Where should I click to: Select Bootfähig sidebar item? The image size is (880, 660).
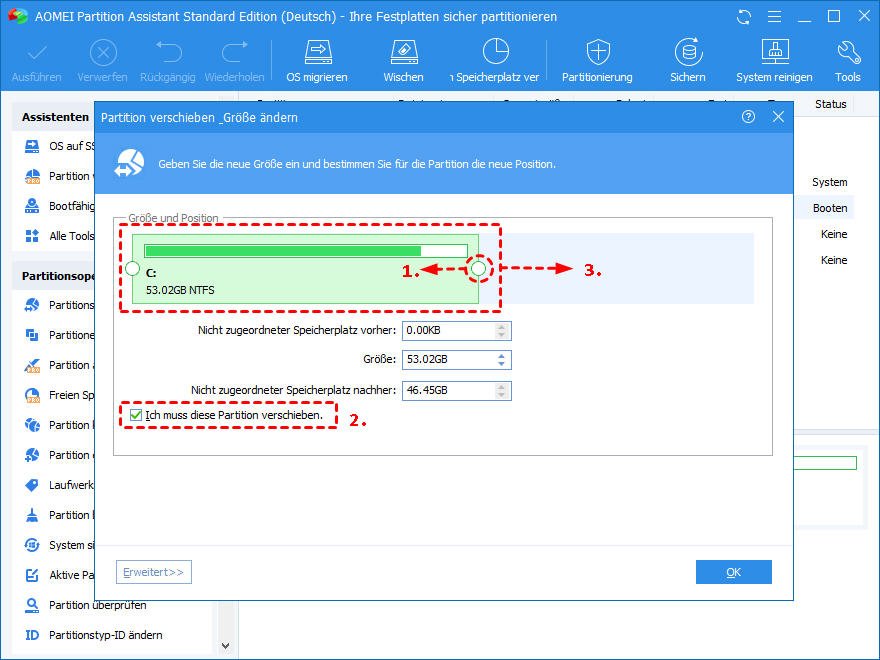point(59,206)
